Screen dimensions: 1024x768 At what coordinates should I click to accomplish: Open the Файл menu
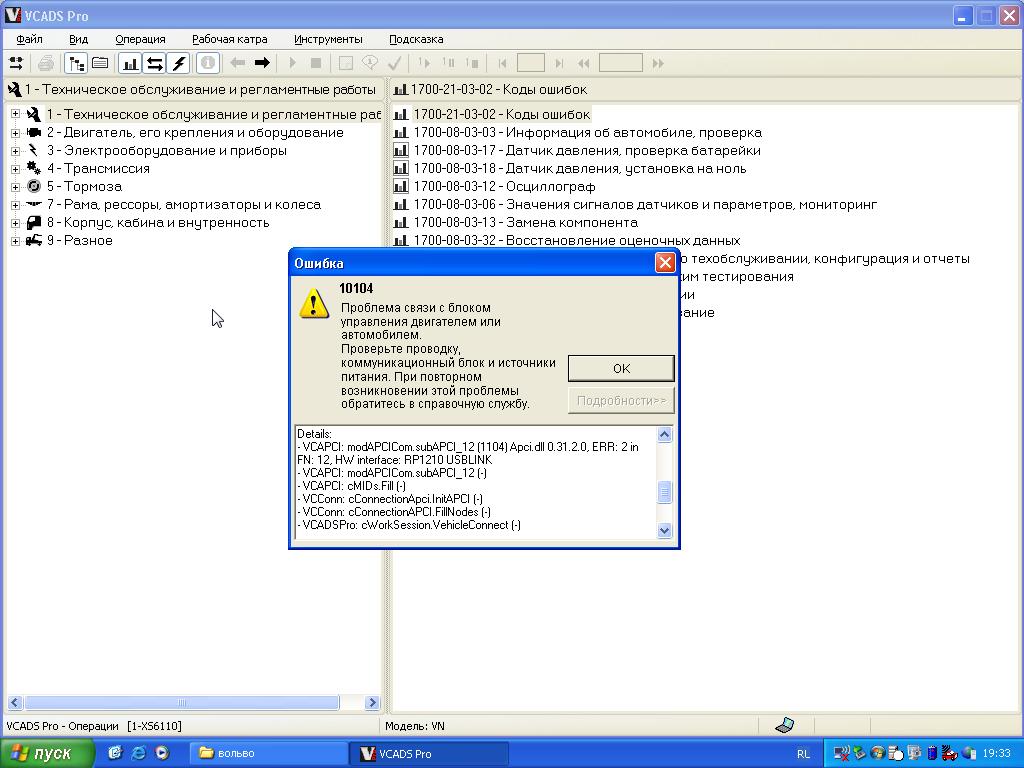click(x=29, y=39)
